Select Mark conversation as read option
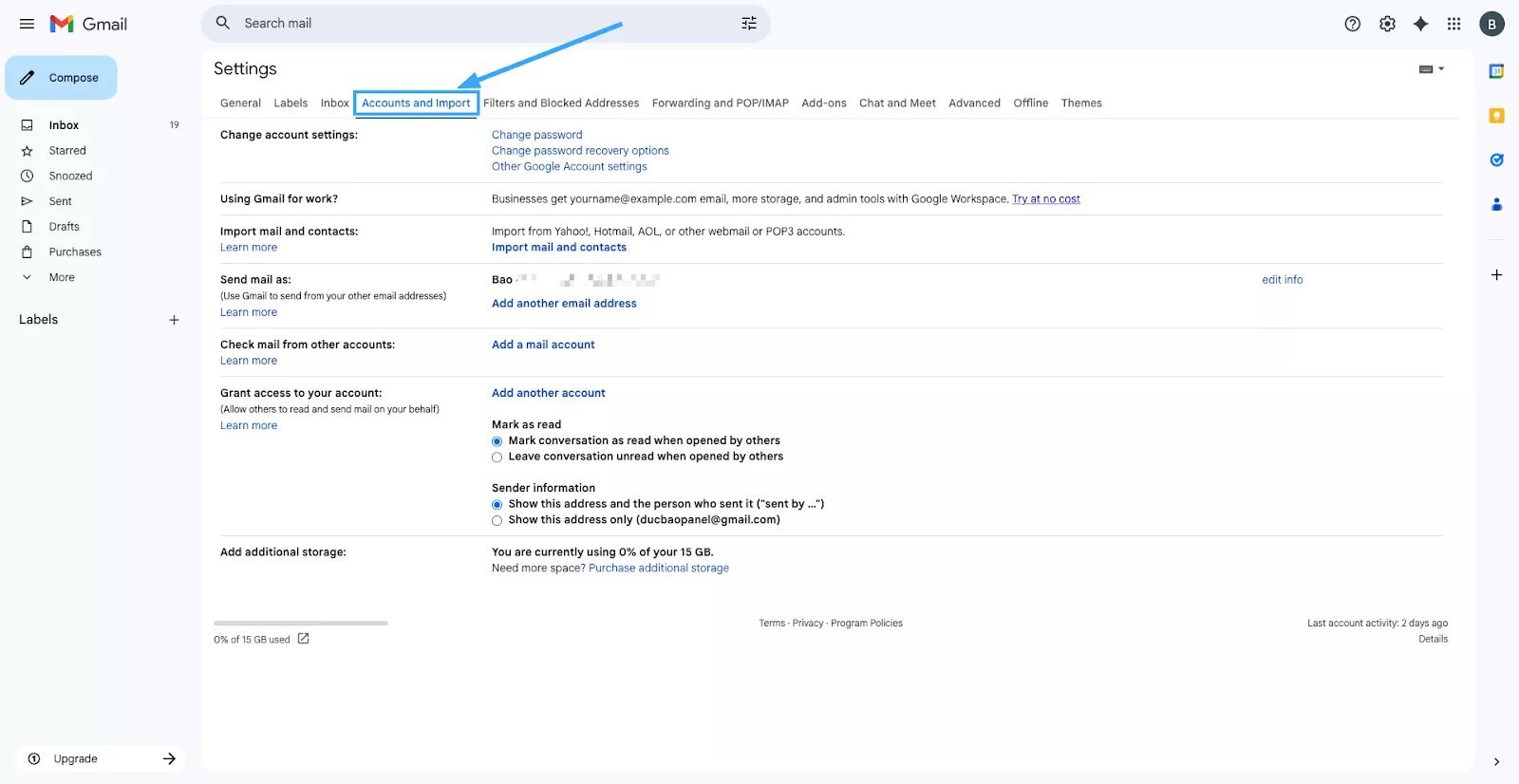 pyautogui.click(x=497, y=441)
